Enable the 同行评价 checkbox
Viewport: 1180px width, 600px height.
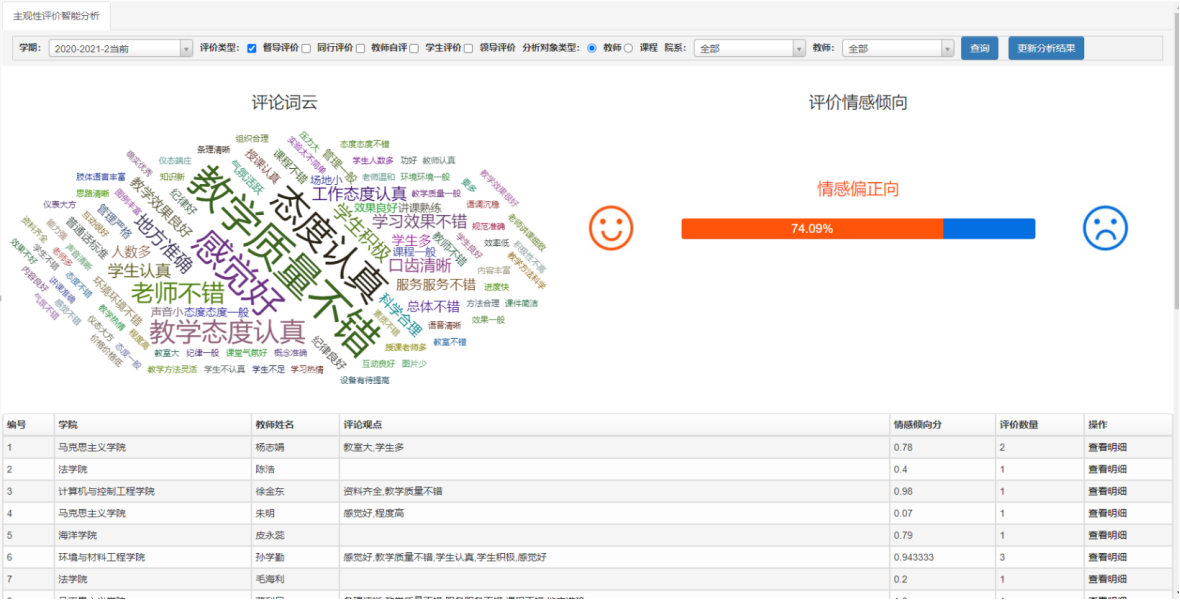pos(306,48)
